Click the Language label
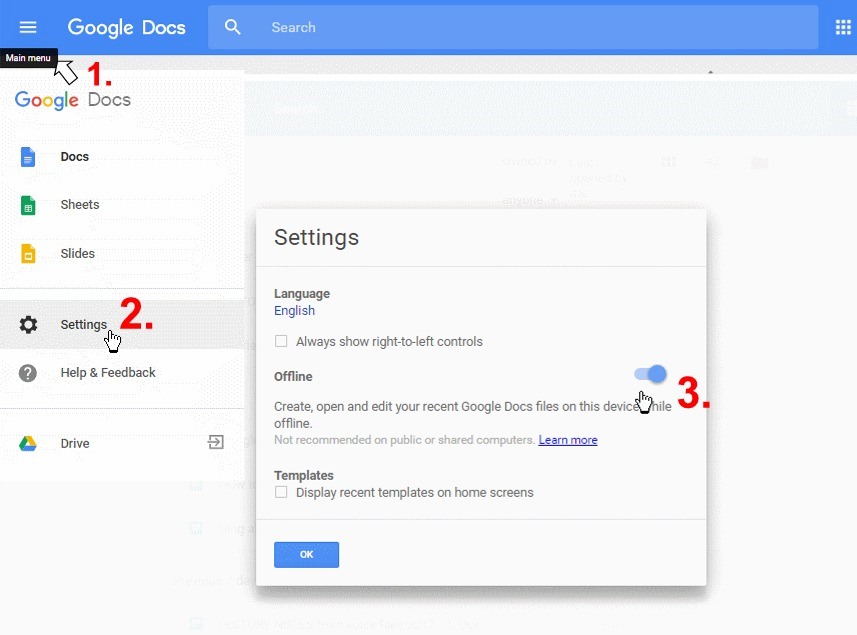The width and height of the screenshot is (857, 635). [x=302, y=293]
